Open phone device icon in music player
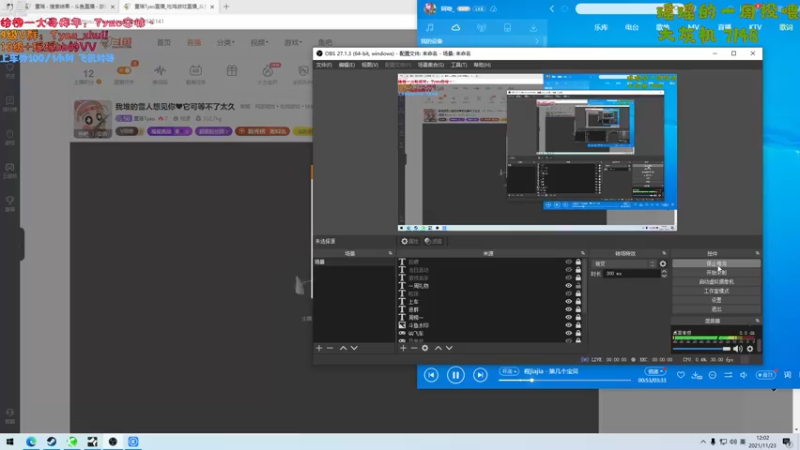The image size is (800, 450). [x=507, y=28]
